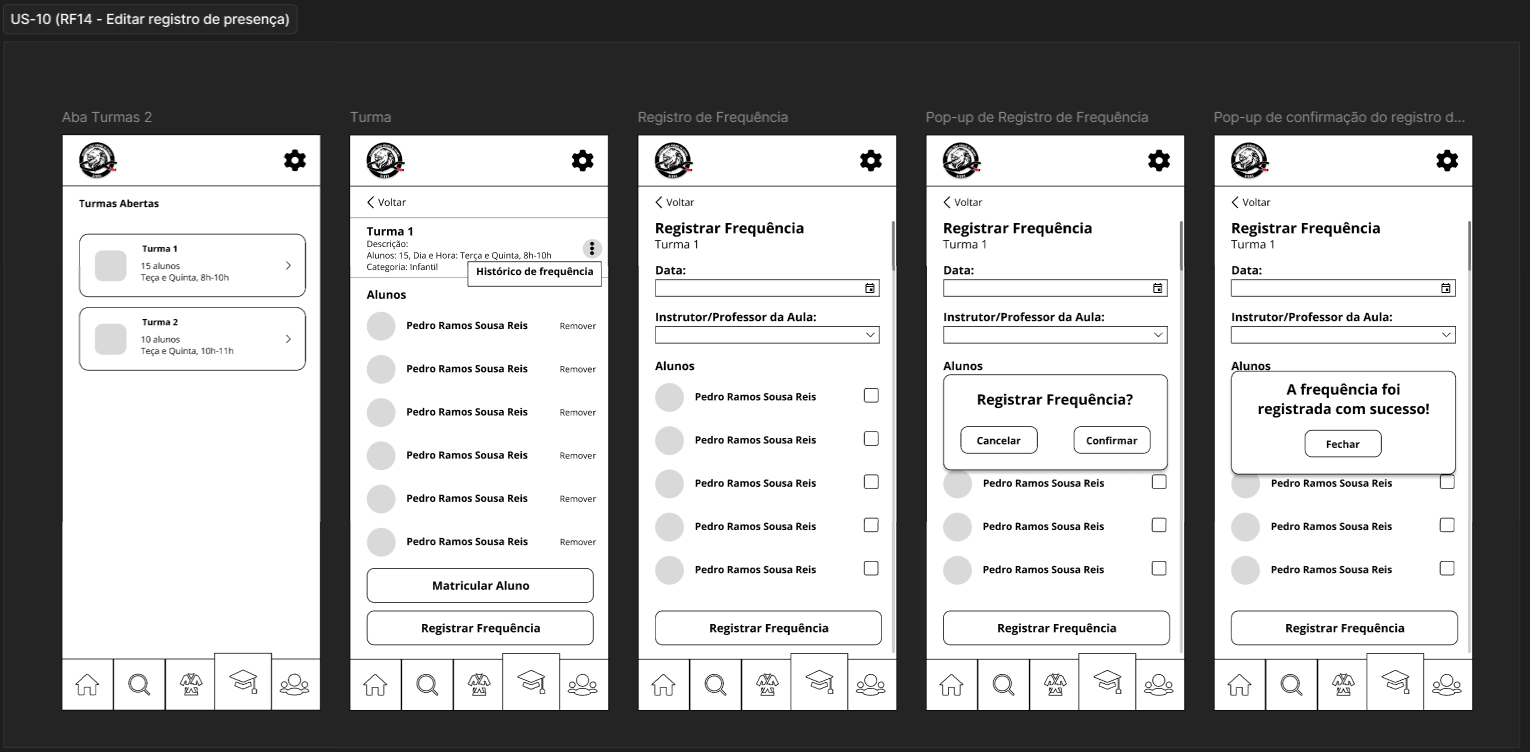Image resolution: width=1530 pixels, height=752 pixels.
Task: Open graduation cap tab on Aba Turmas 2
Action: (x=243, y=682)
